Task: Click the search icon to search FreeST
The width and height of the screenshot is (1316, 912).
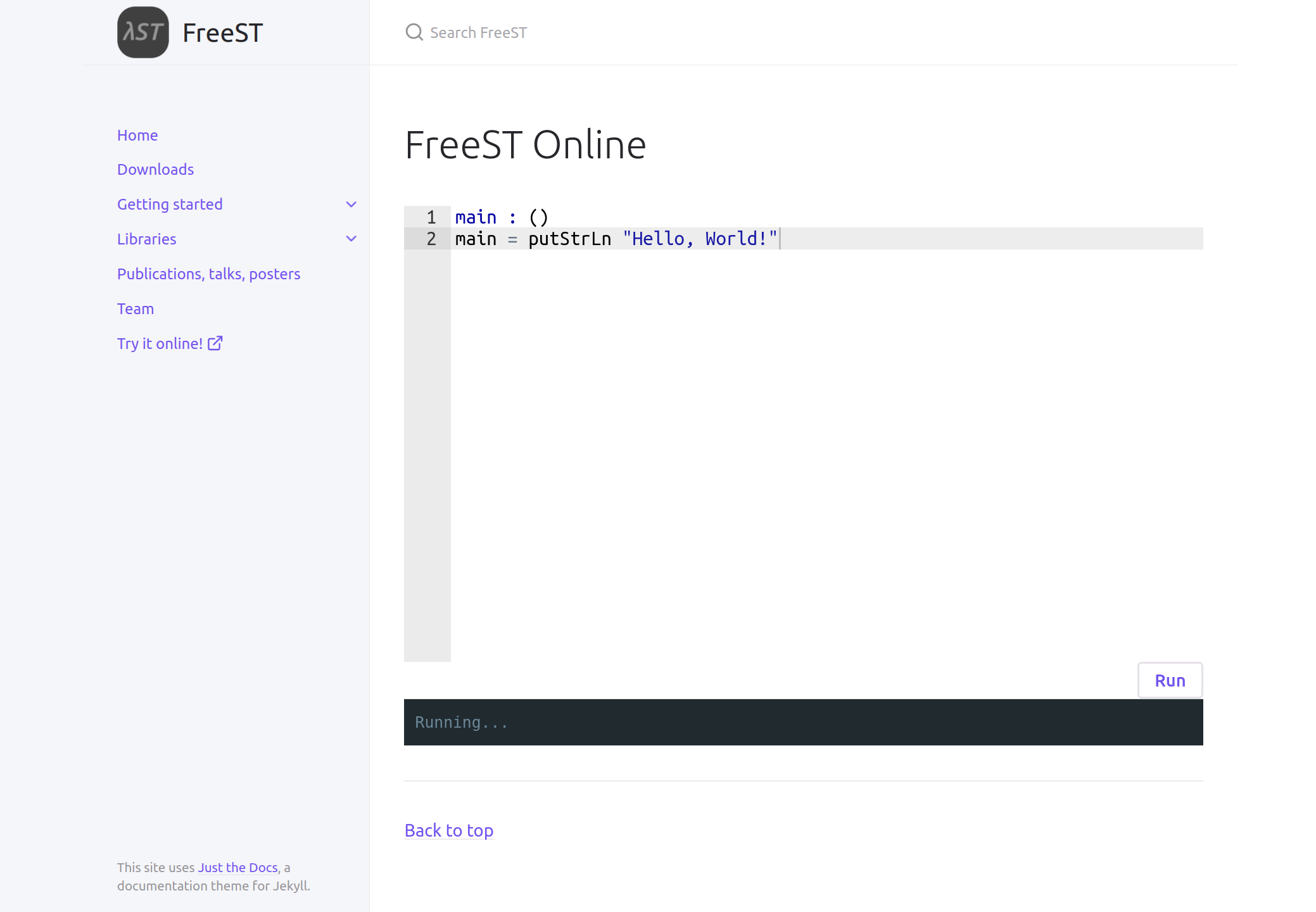Action: click(x=414, y=32)
